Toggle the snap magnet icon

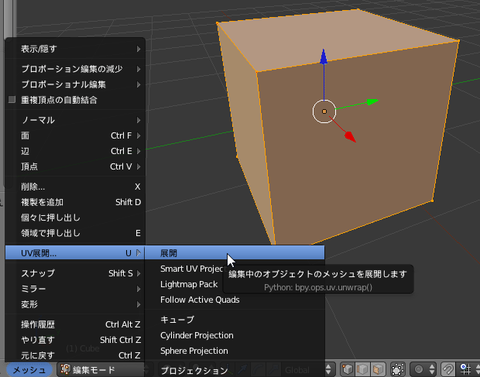click(448, 369)
